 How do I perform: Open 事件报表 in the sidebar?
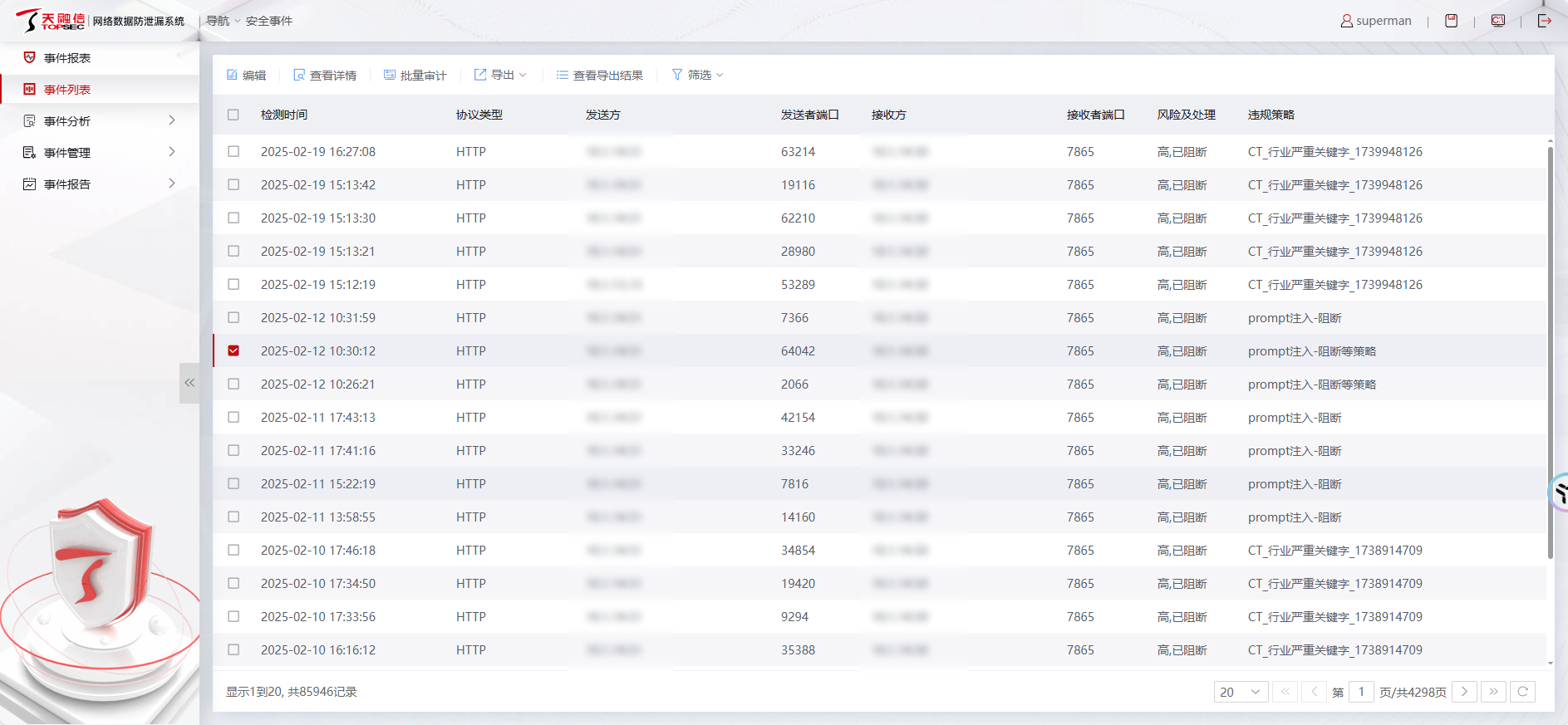tap(67, 58)
